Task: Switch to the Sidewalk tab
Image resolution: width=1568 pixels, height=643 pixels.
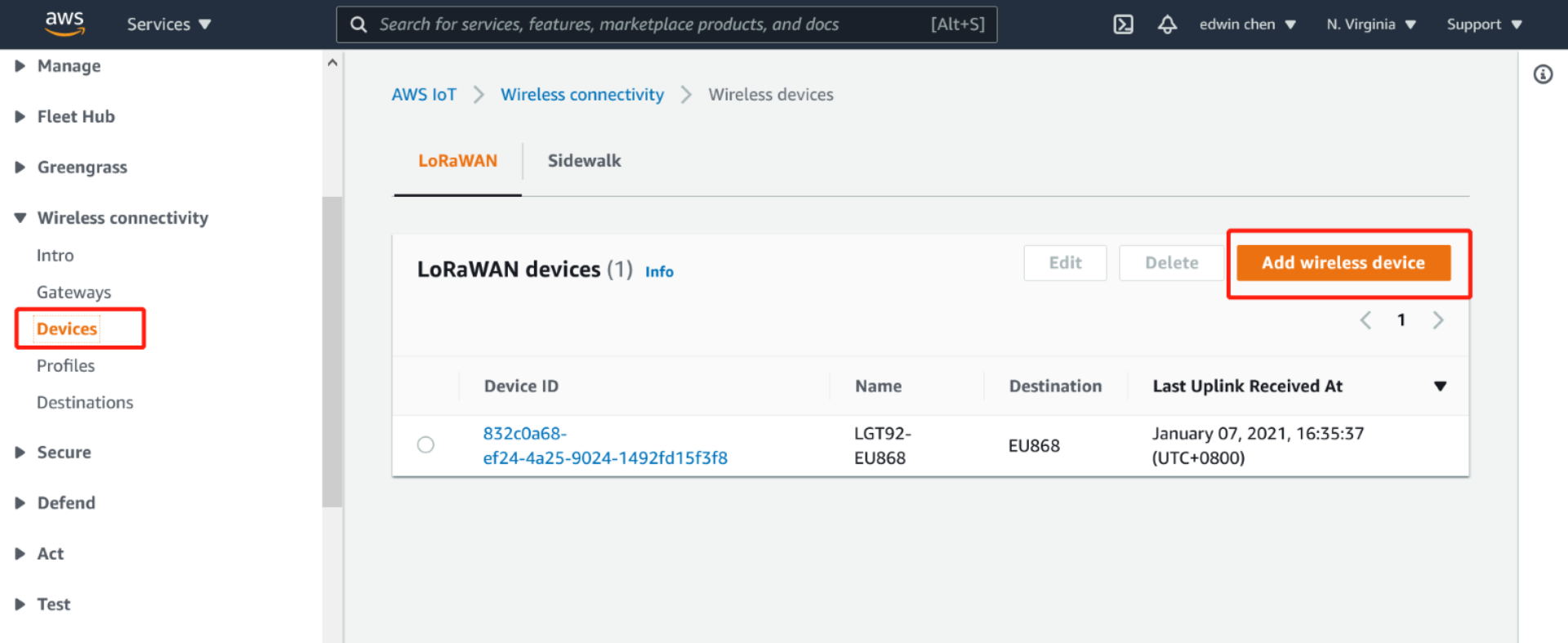Action: click(584, 161)
